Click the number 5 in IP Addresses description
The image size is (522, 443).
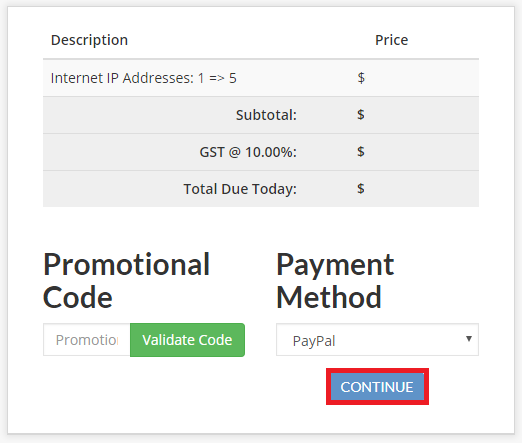[x=233, y=78]
